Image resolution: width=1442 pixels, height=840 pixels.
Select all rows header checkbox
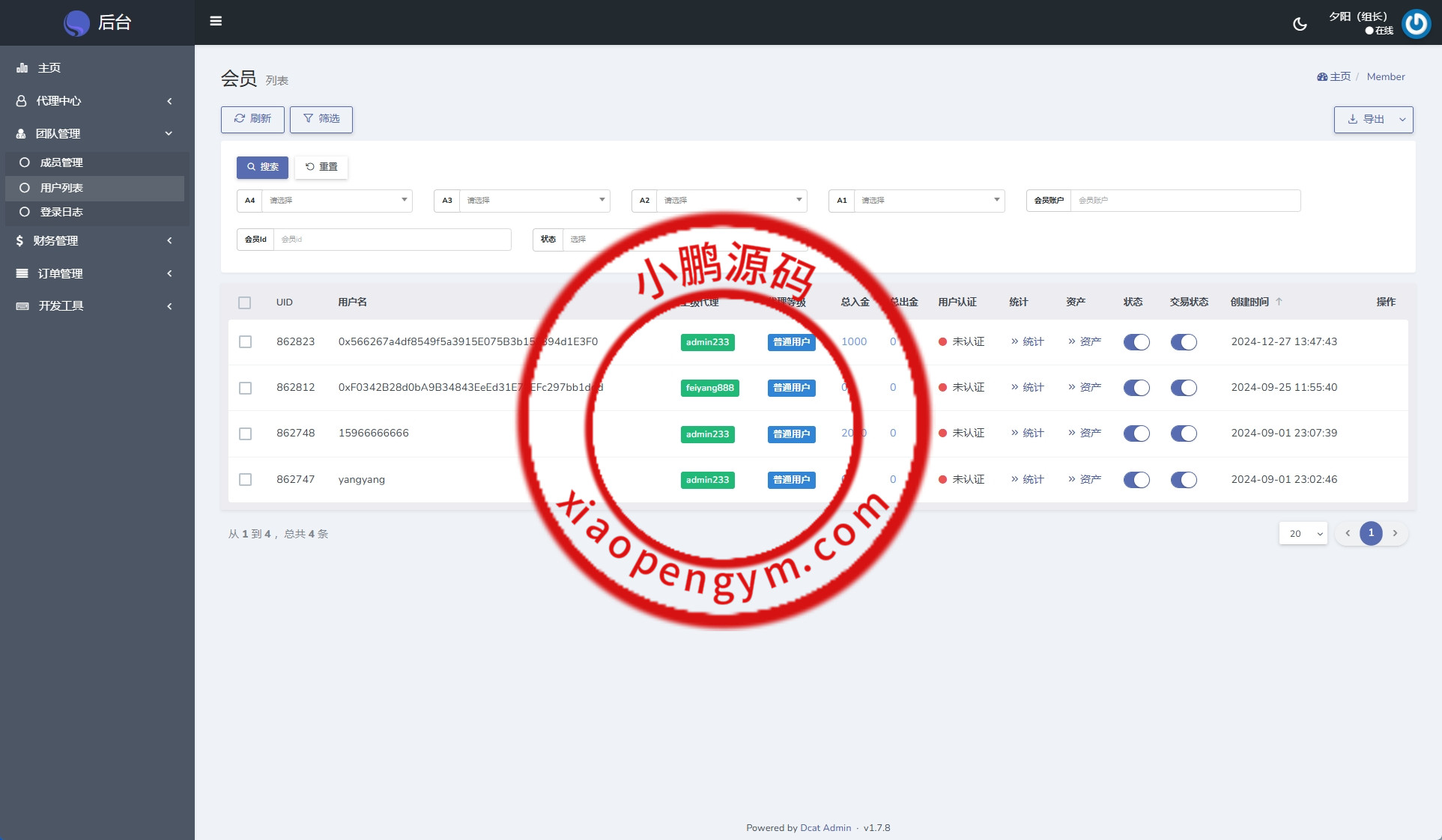tap(244, 302)
